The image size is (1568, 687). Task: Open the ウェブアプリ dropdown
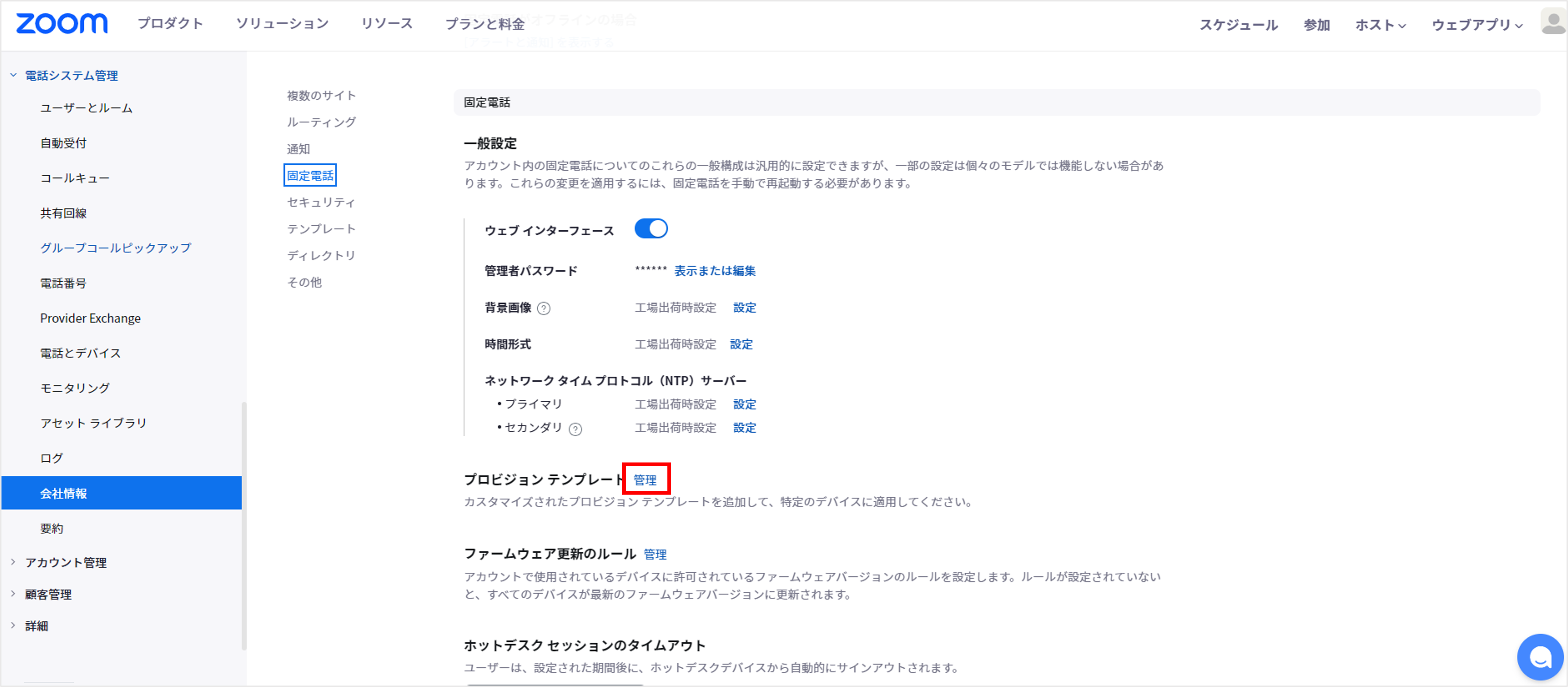(1477, 25)
